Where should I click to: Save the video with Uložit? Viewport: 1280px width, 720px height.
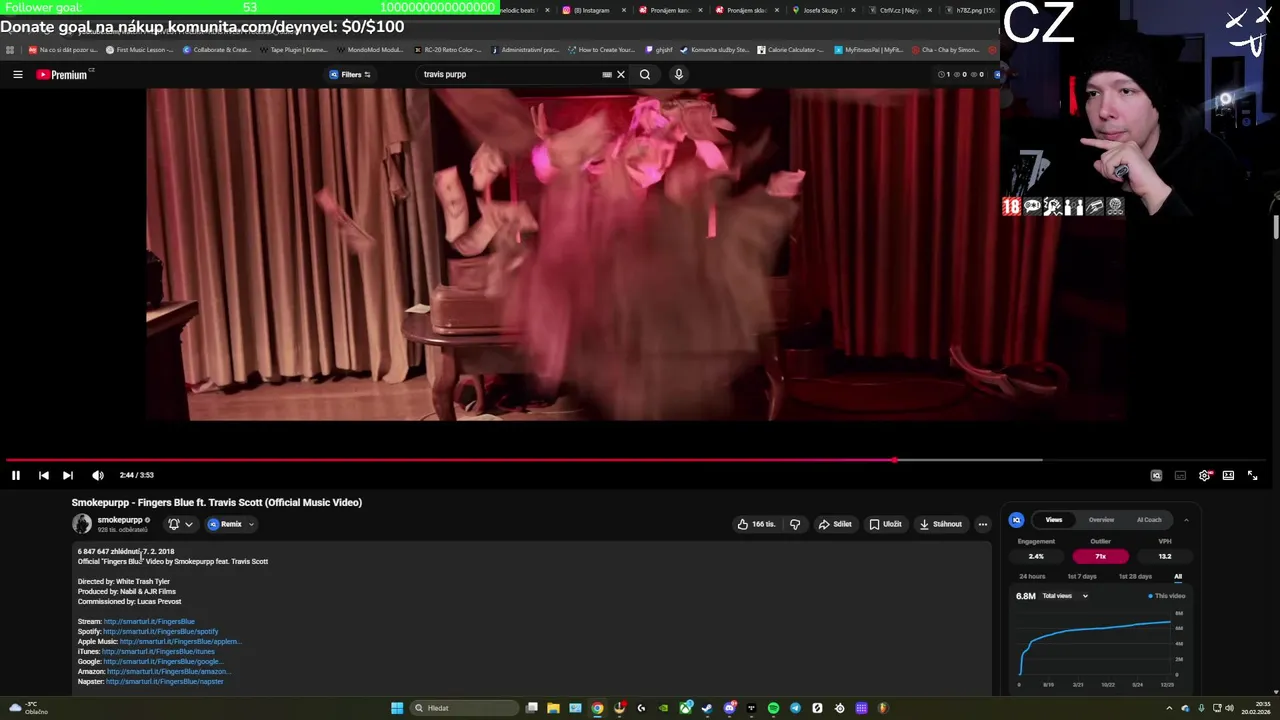tap(886, 524)
